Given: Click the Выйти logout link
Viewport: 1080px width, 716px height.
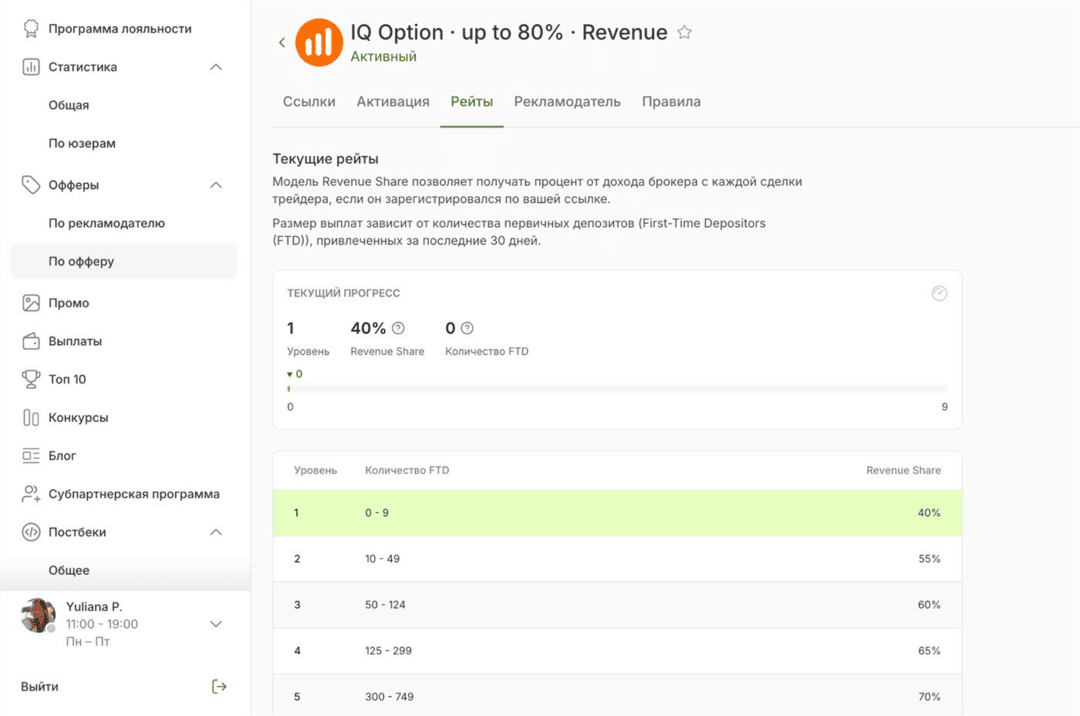Looking at the screenshot, I should (x=40, y=686).
